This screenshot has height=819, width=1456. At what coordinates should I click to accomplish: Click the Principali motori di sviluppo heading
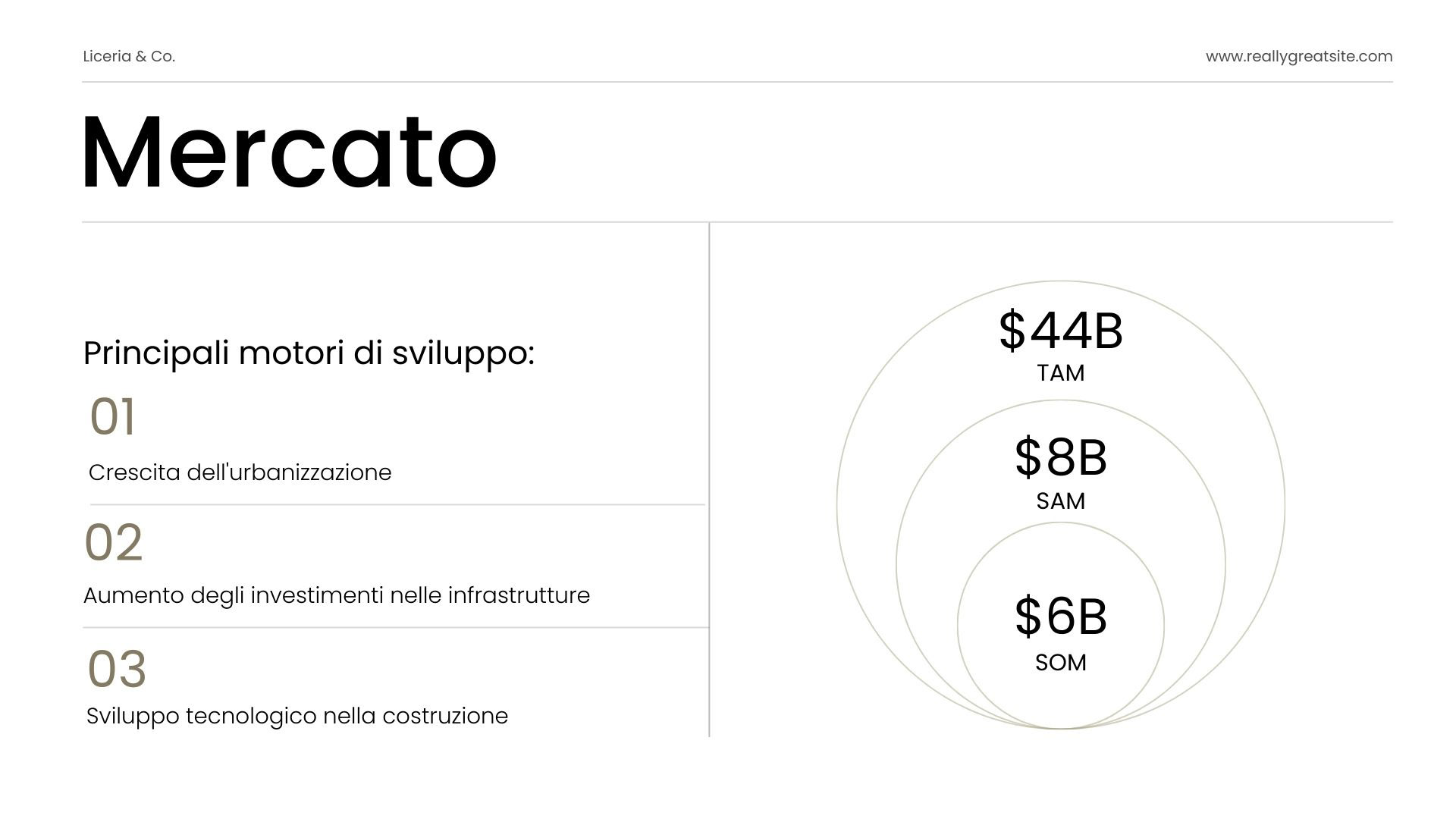point(309,353)
